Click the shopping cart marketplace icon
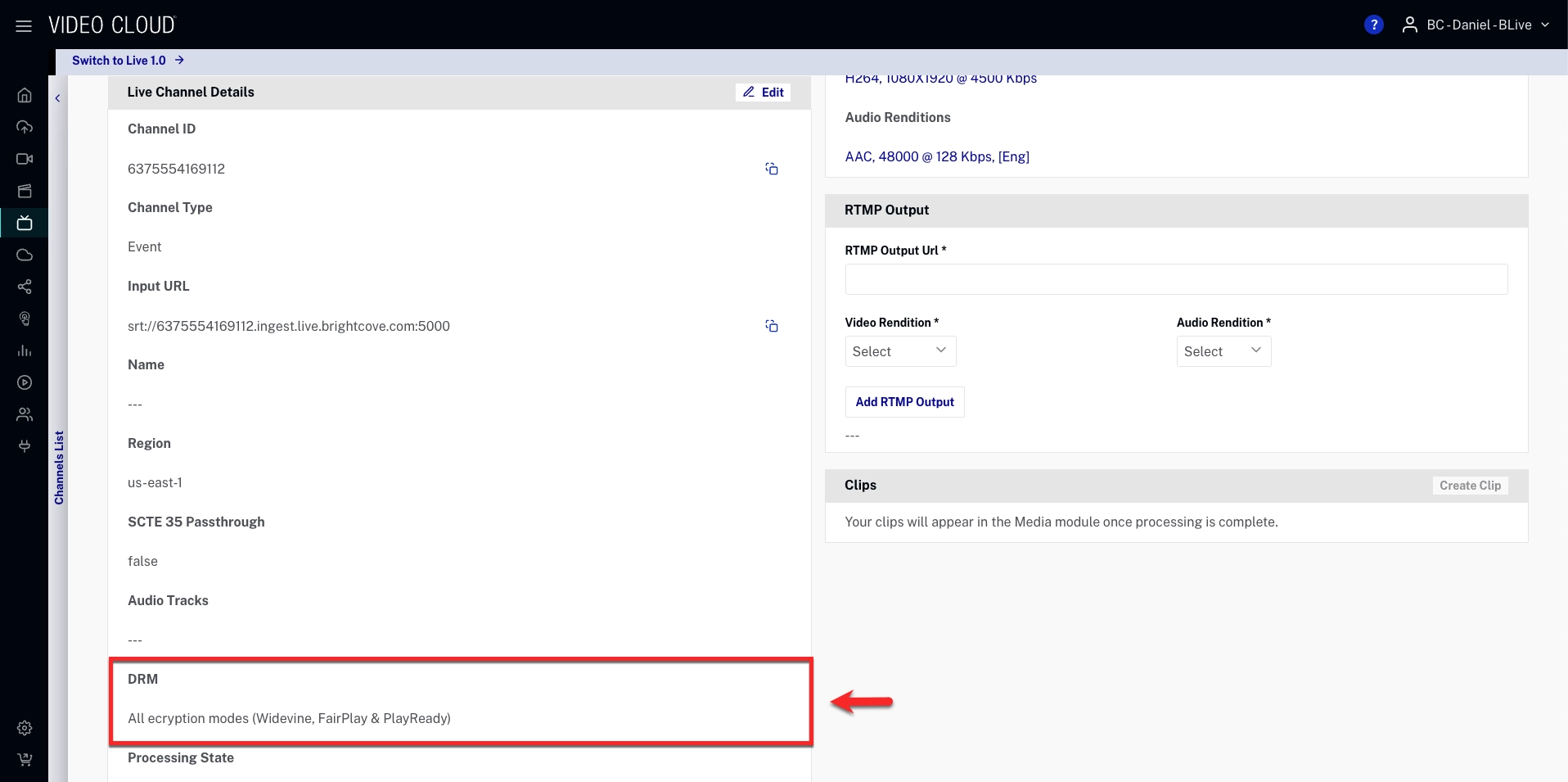 point(25,760)
